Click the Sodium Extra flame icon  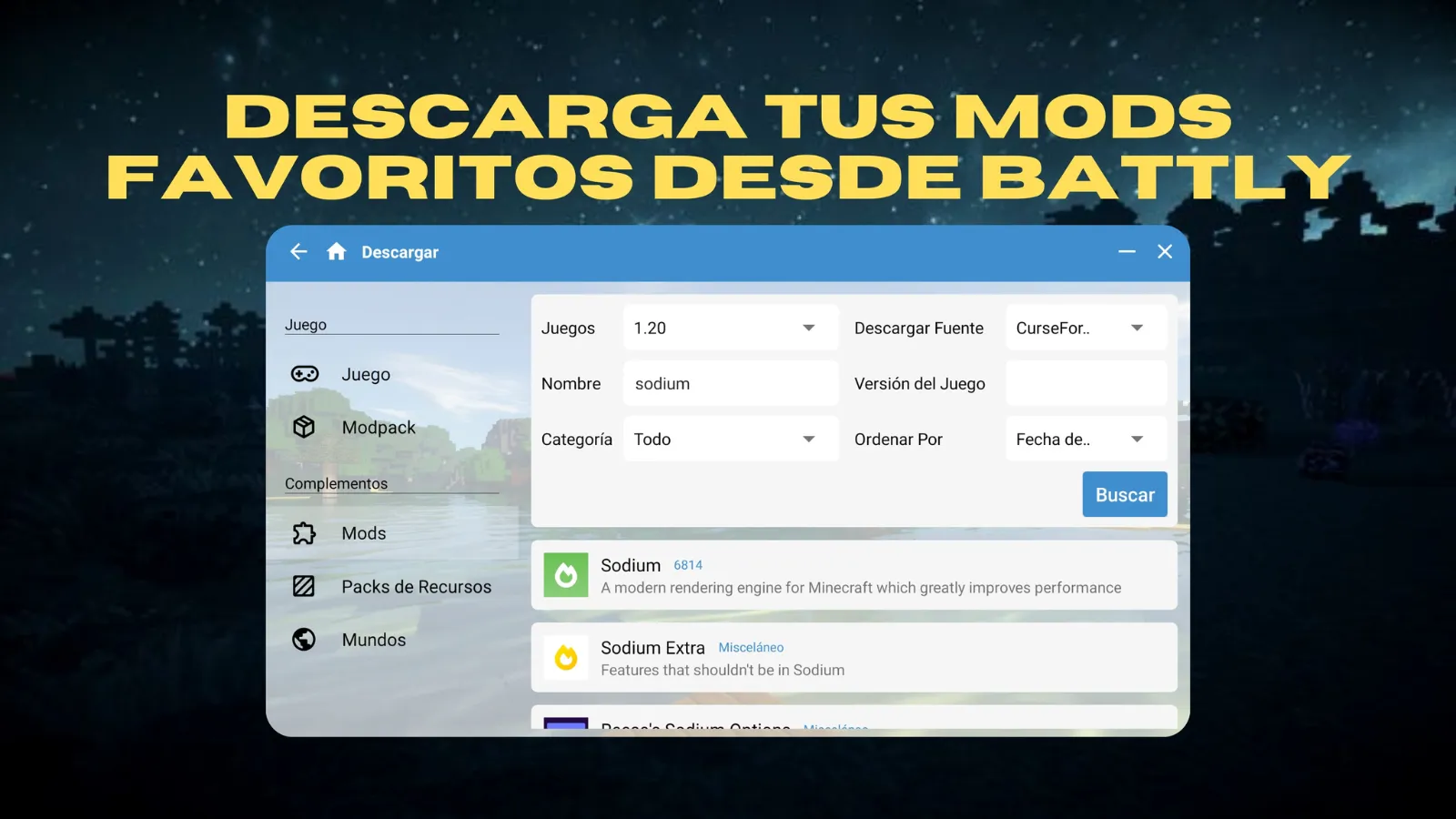point(566,658)
